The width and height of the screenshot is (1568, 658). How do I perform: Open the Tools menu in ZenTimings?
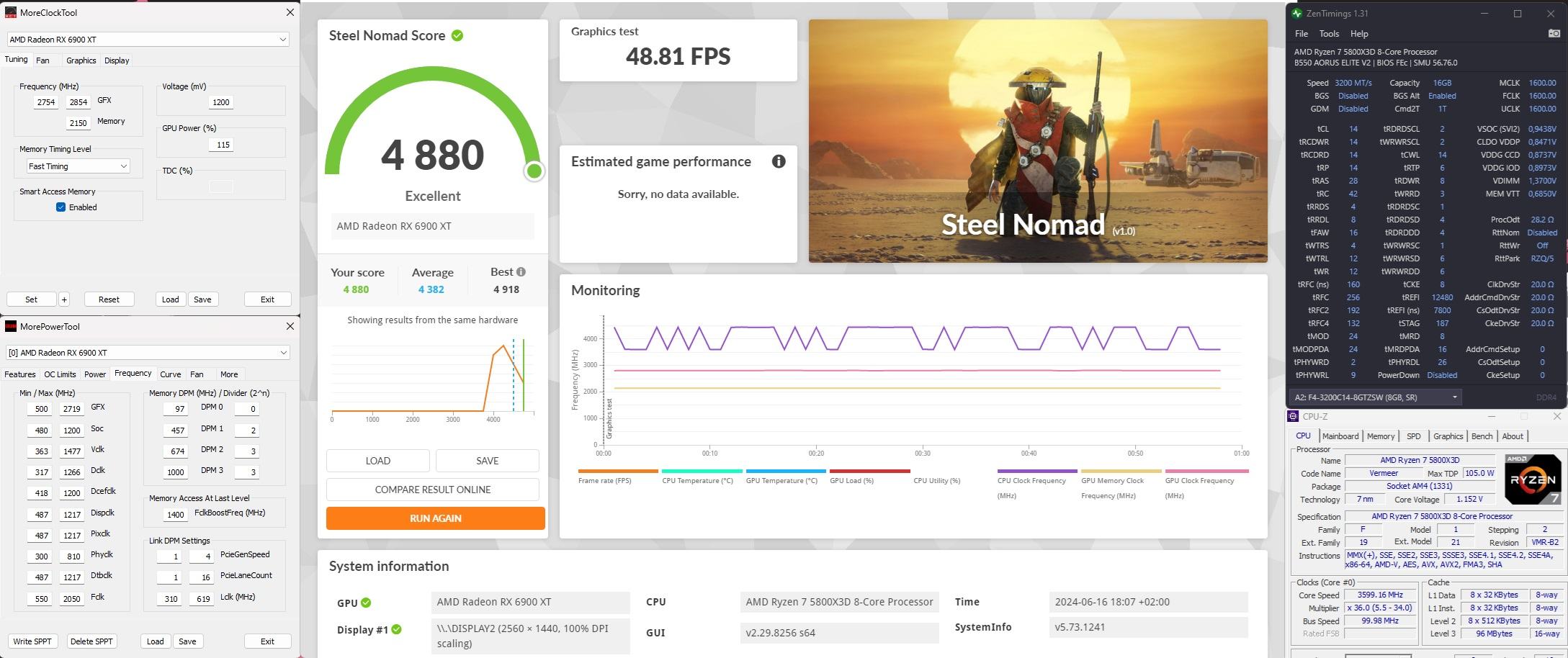click(1329, 34)
